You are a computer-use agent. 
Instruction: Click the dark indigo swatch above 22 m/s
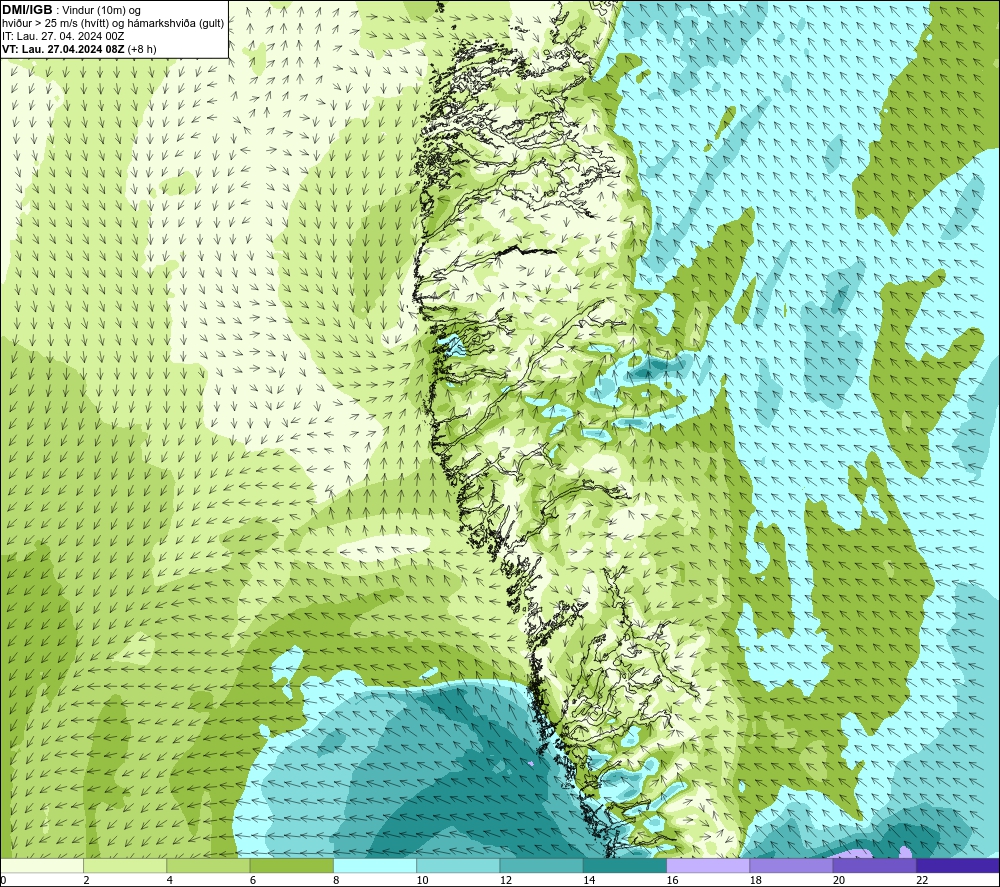click(958, 865)
